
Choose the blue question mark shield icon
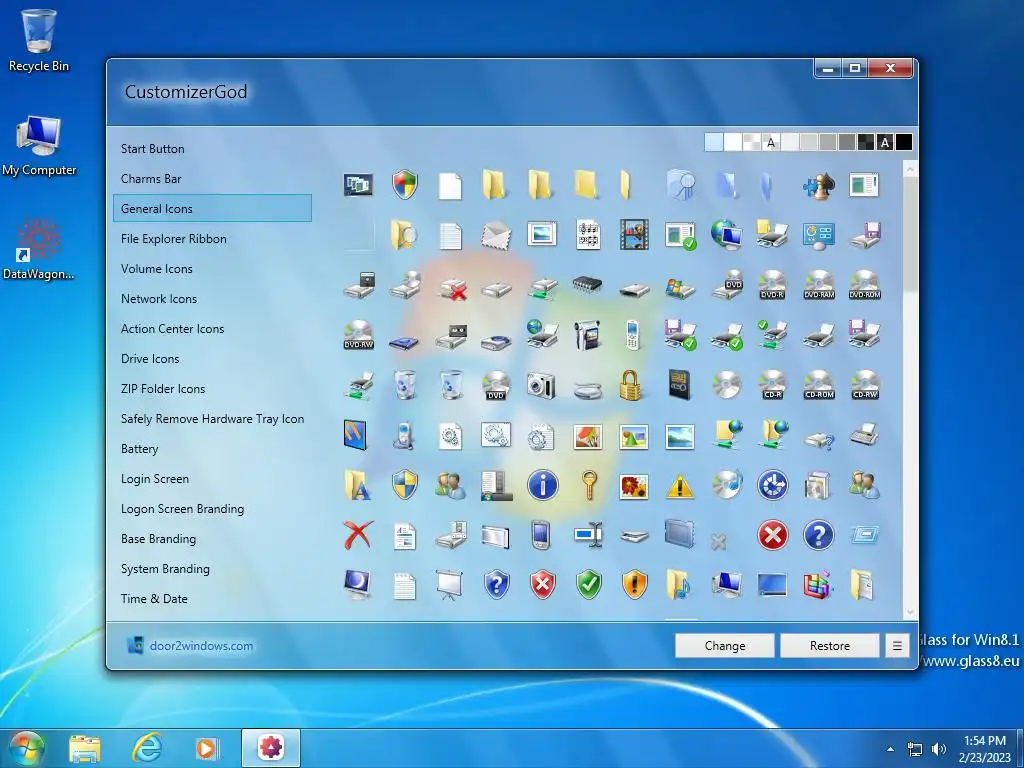[496, 584]
